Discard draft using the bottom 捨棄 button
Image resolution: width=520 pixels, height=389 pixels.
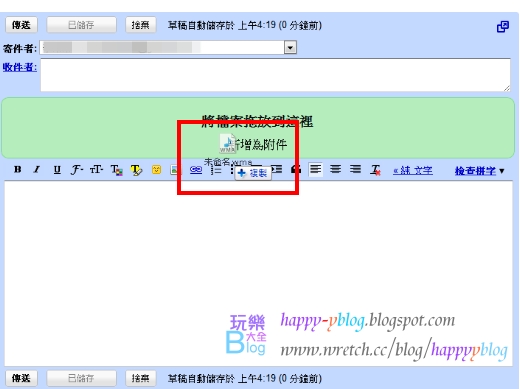(141, 378)
